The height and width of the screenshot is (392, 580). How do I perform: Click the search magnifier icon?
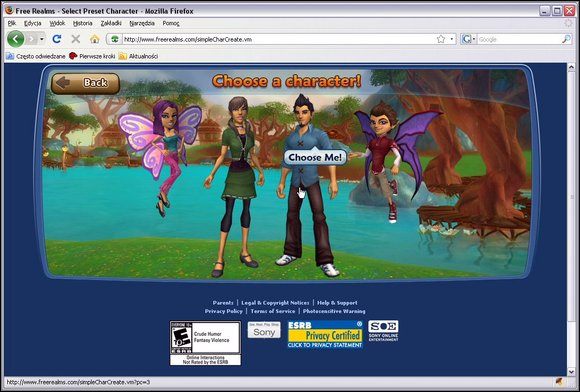point(566,39)
